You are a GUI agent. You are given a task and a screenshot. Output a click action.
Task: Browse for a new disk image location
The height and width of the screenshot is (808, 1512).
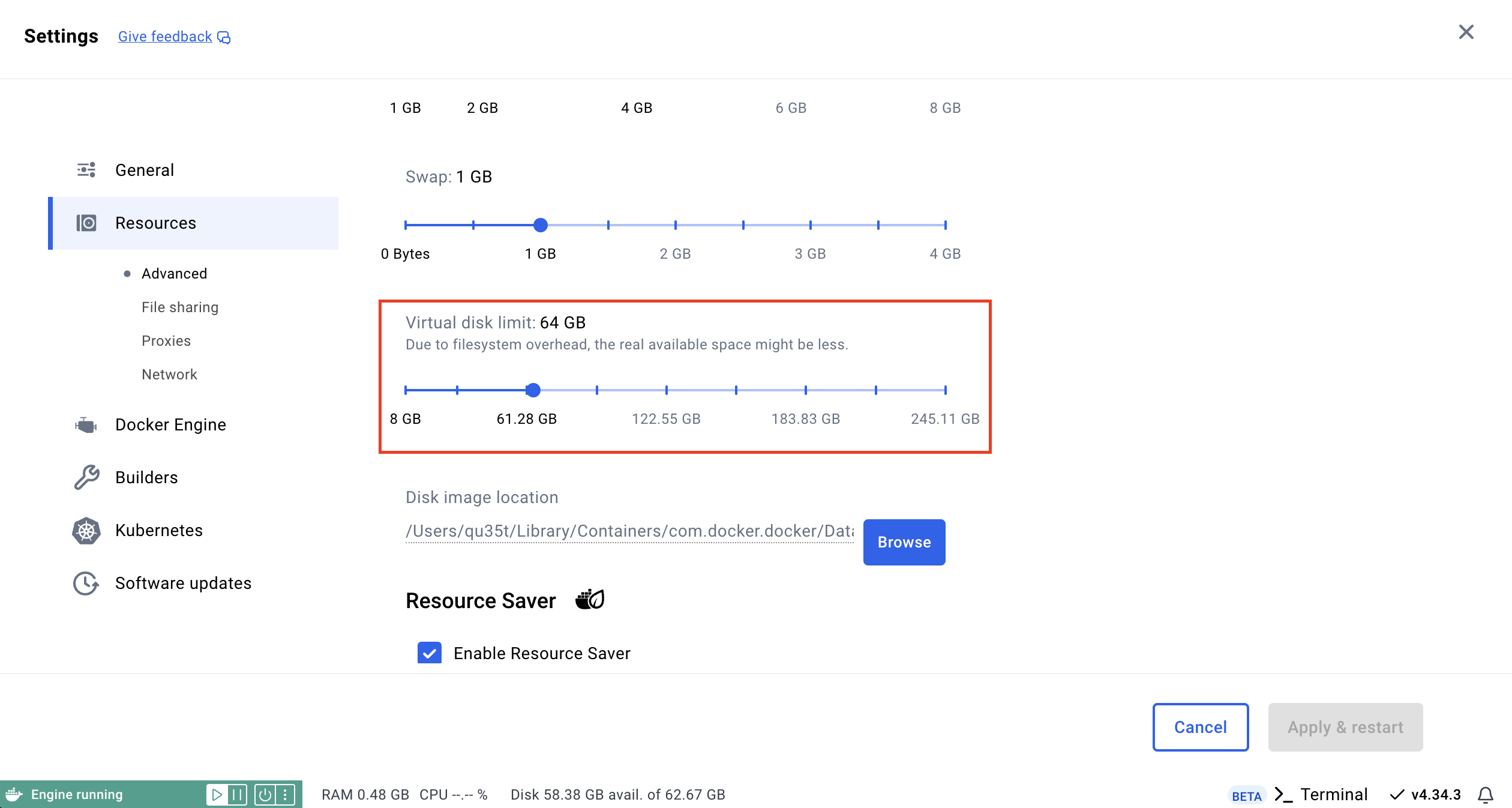click(x=903, y=542)
